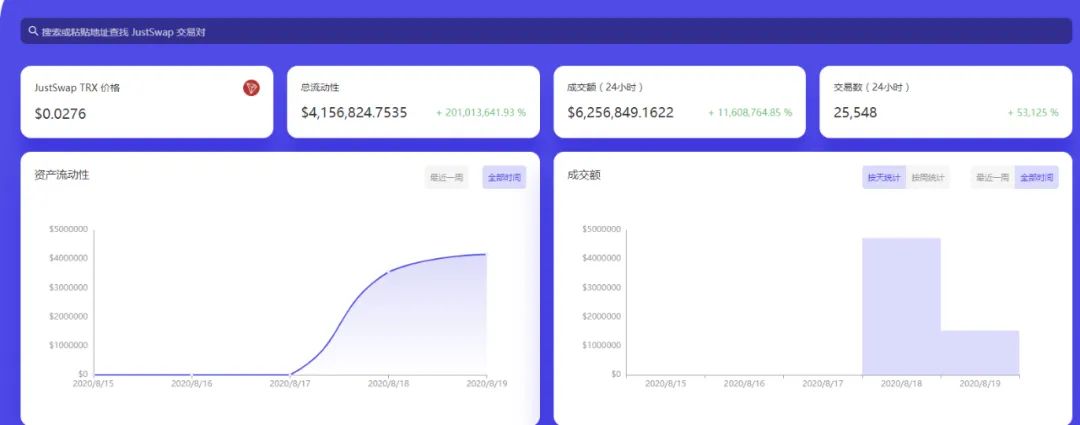1080x425 pixels.
Task: Click the 2020/8/18 point on liquidity curve
Action: tap(388, 271)
